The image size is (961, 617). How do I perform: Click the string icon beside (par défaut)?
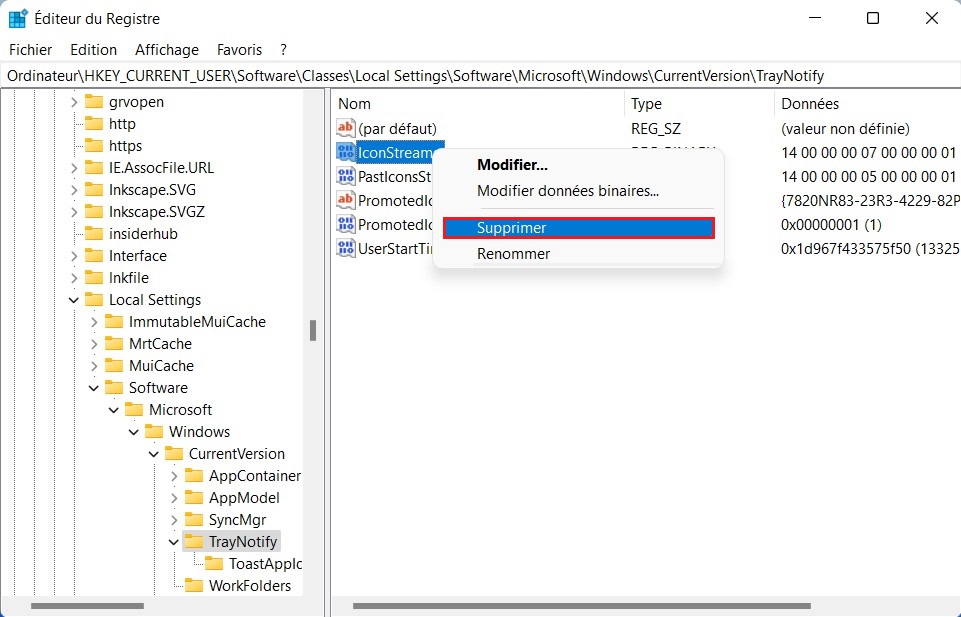(x=346, y=128)
